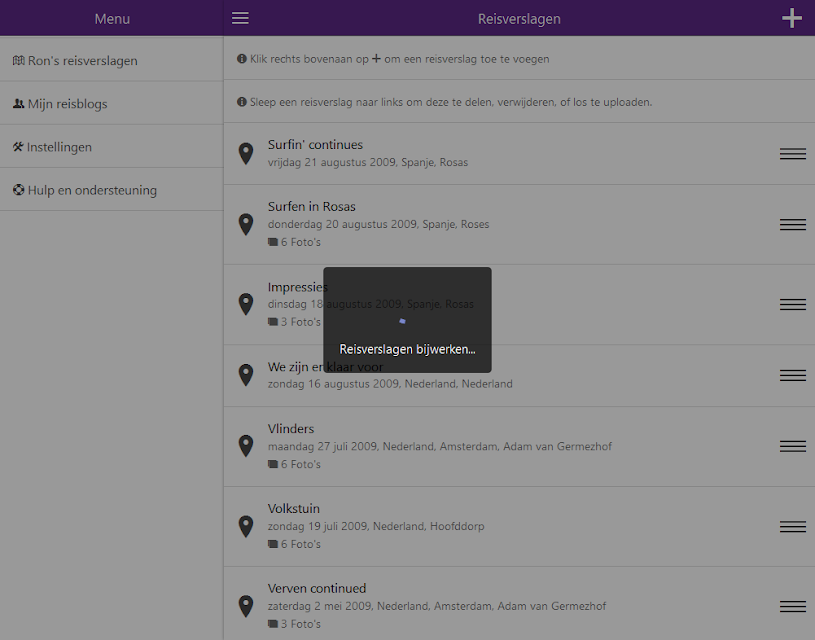Viewport: 815px width, 640px height.
Task: Click location pin of Verven continued
Action: pyautogui.click(x=246, y=606)
